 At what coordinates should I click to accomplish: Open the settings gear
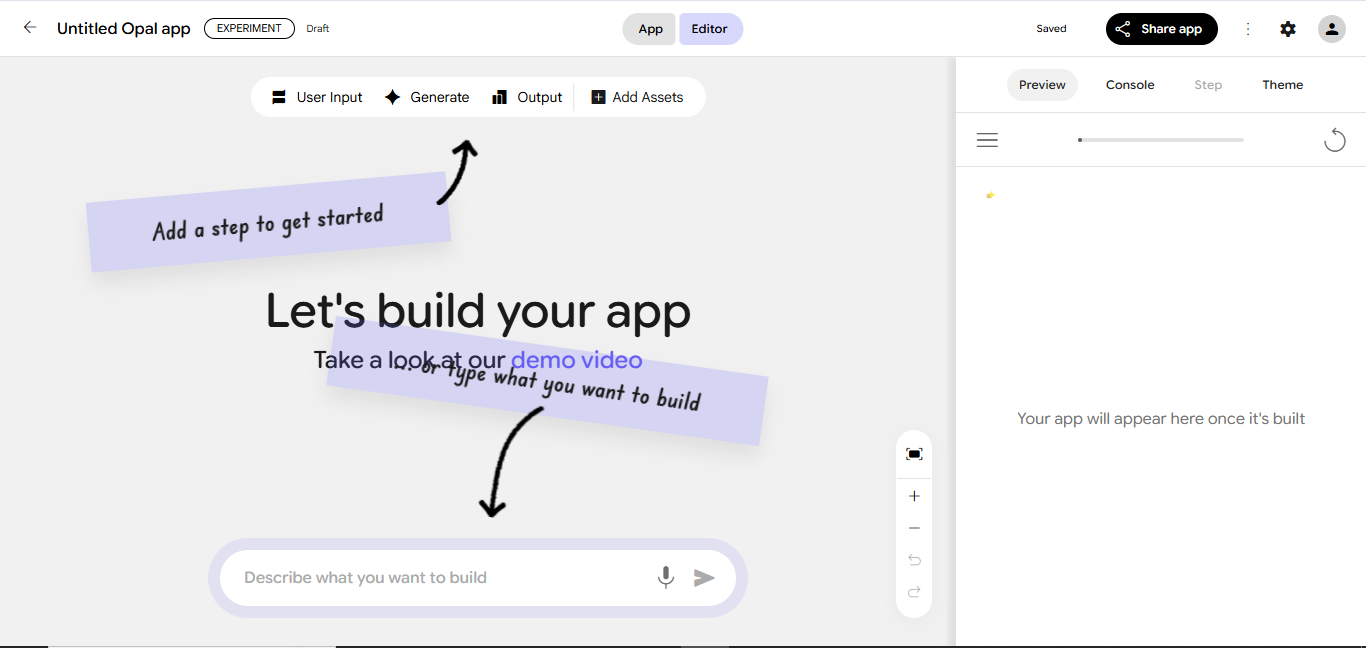click(x=1287, y=28)
